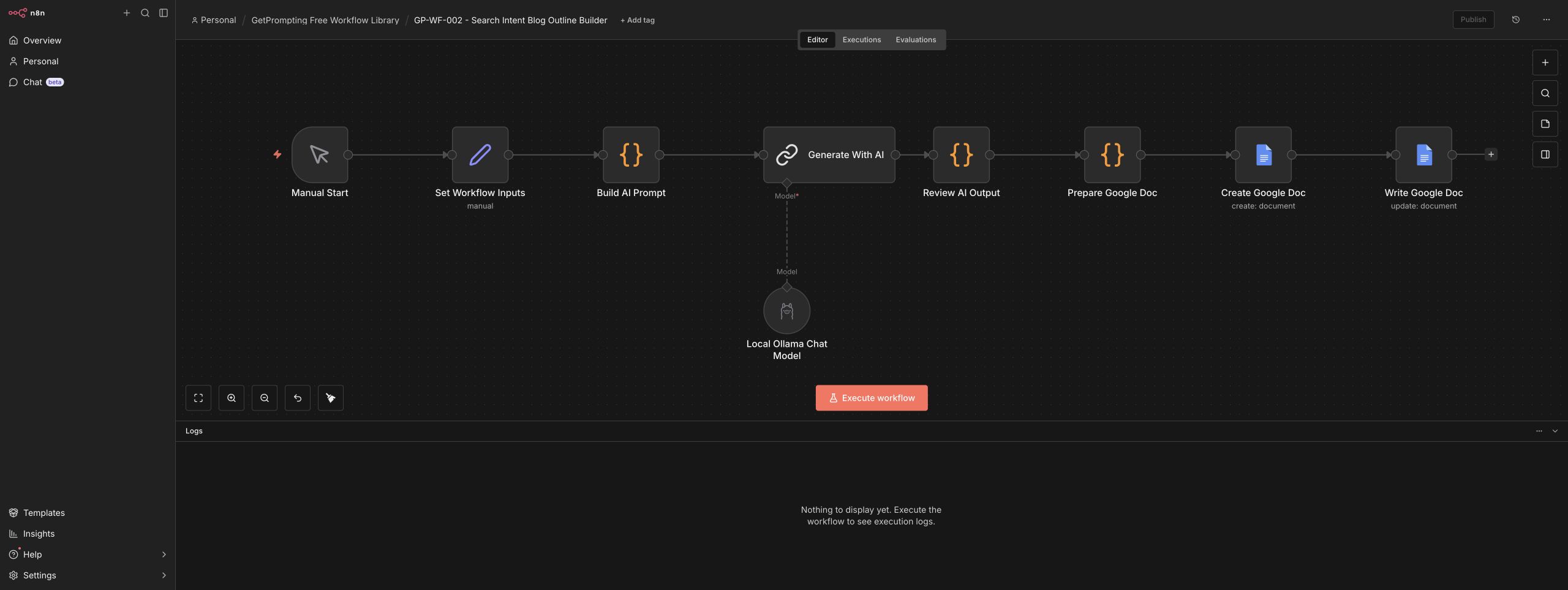This screenshot has height=590, width=1568.
Task: Select the Build AI Prompt code node
Action: [x=631, y=154]
